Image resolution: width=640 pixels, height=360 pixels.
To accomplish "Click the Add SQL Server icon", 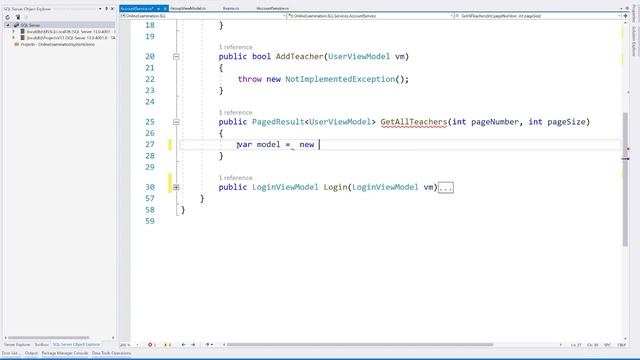I will pos(18,17).
